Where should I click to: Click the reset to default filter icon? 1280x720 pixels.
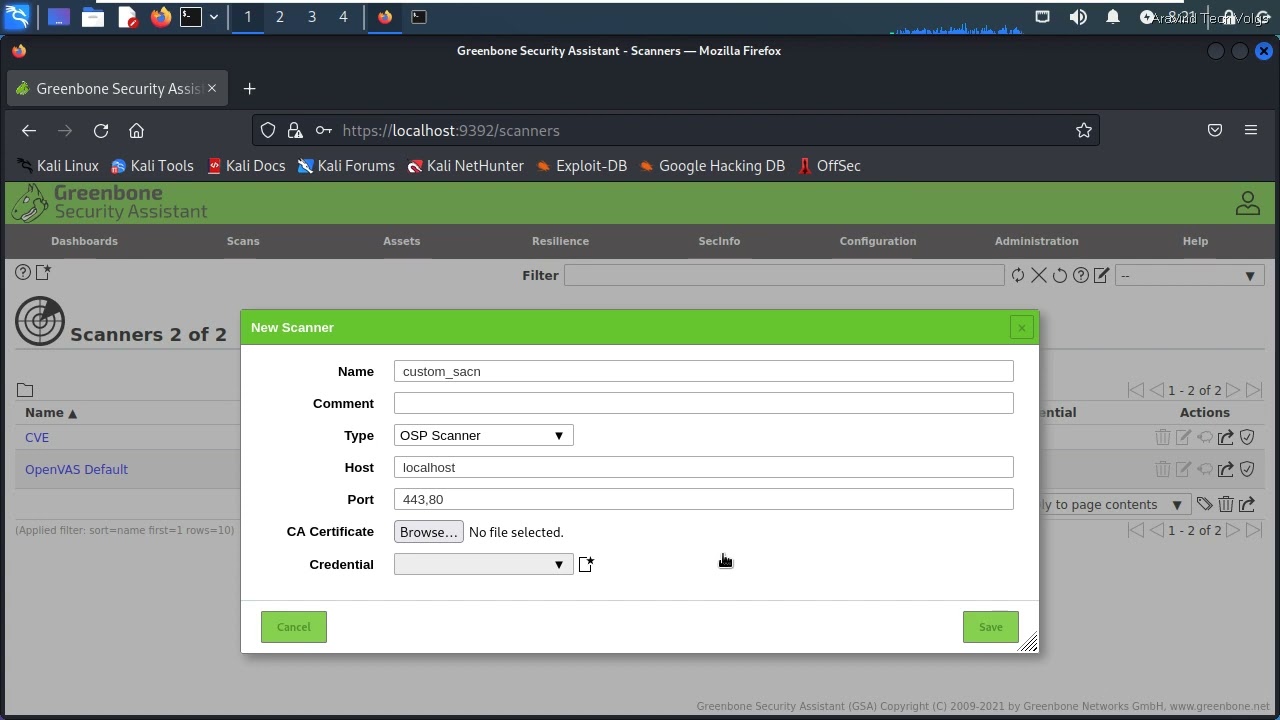point(1060,275)
